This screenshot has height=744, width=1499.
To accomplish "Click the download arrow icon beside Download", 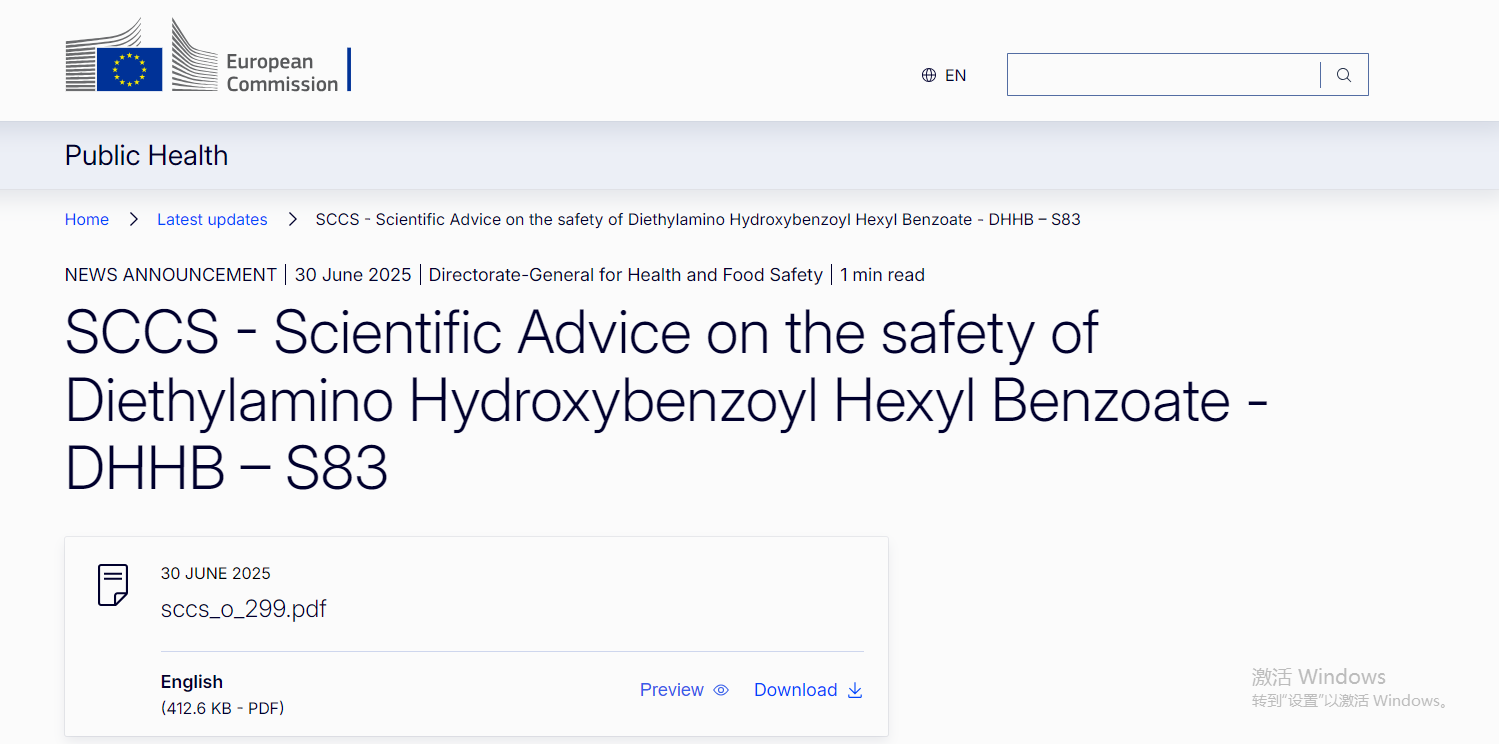I will [x=855, y=690].
